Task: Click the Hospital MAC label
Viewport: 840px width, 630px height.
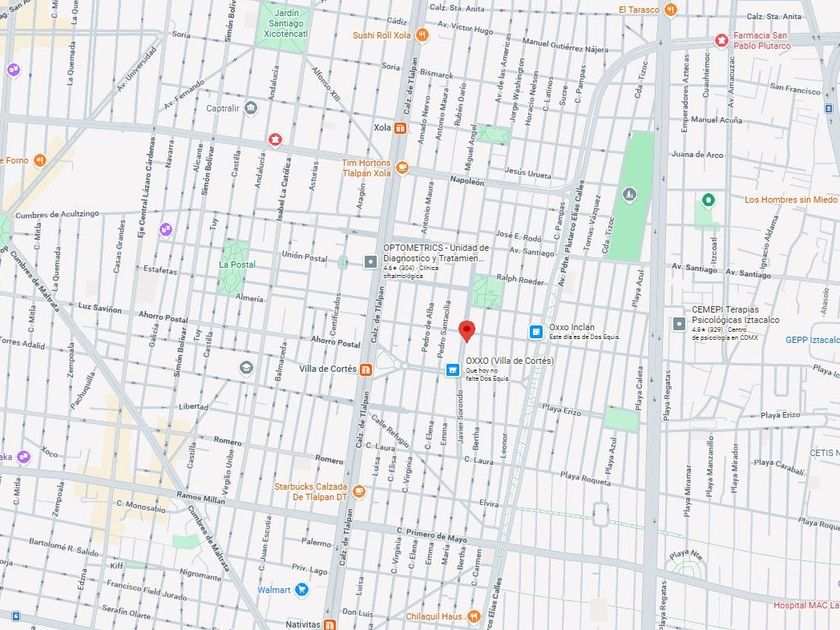Action: [806, 605]
